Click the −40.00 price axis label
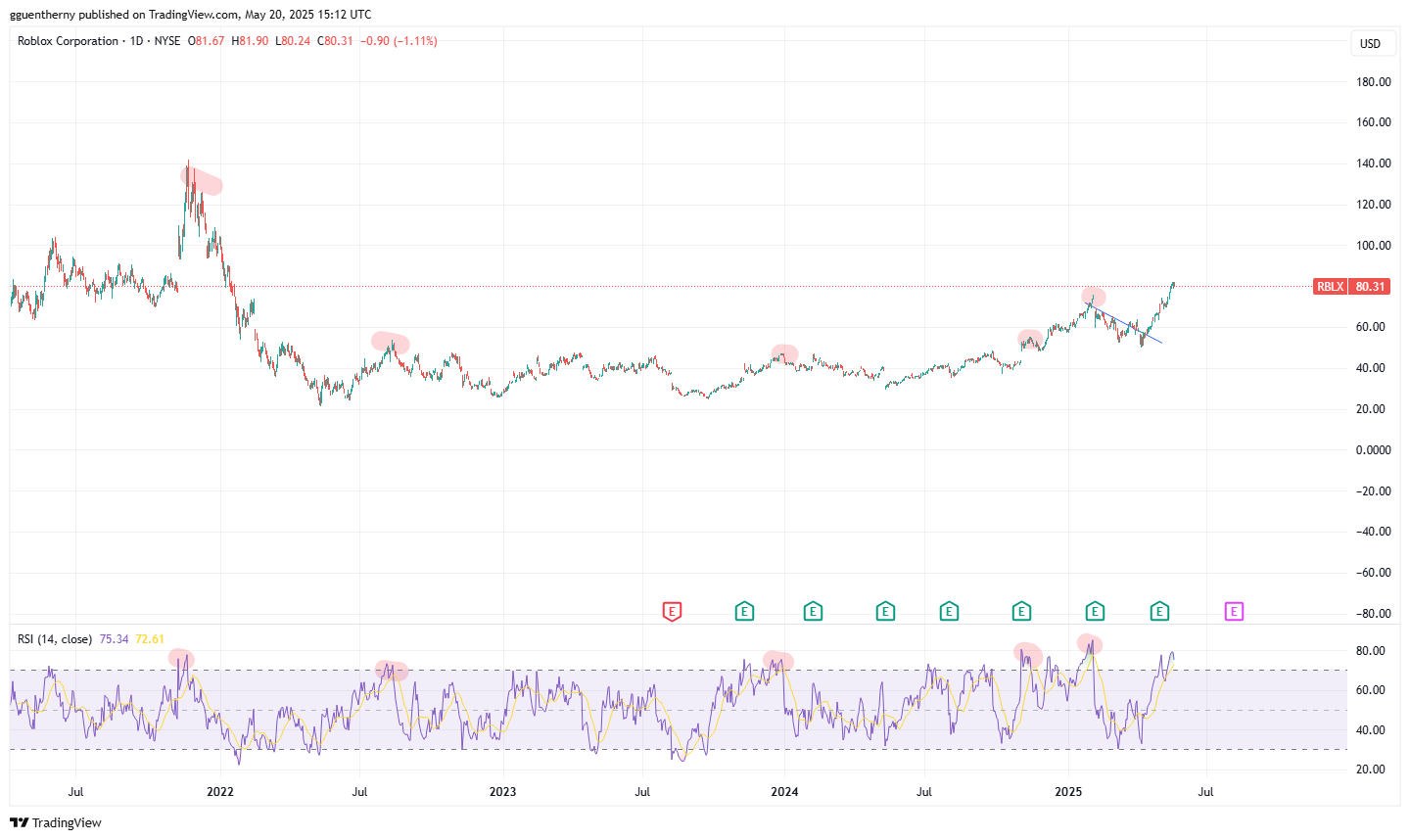This screenshot has height=840, width=1410. (x=1374, y=532)
